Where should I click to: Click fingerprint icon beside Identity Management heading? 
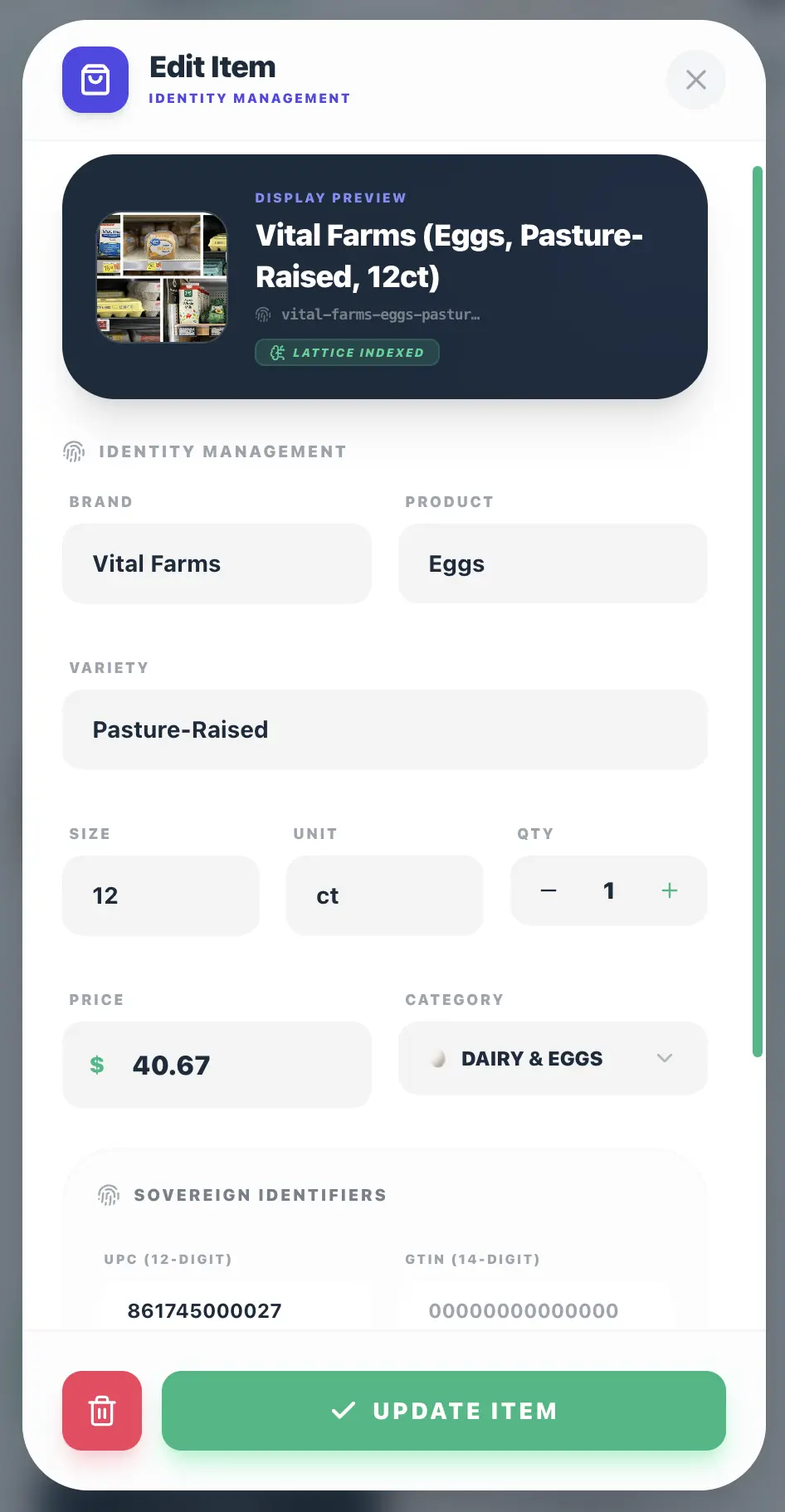(x=74, y=451)
